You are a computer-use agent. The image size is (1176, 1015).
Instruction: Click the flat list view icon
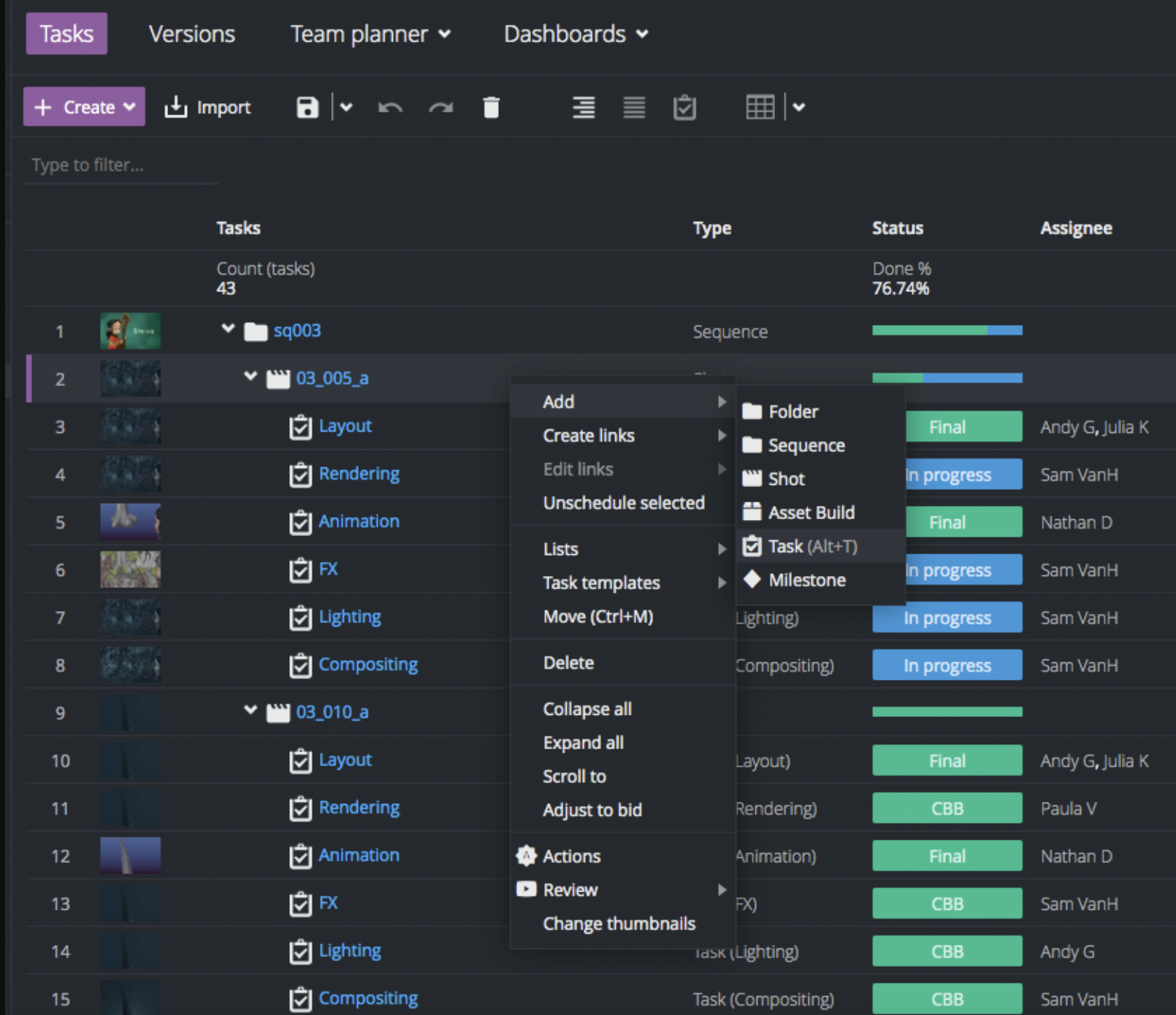(x=633, y=107)
